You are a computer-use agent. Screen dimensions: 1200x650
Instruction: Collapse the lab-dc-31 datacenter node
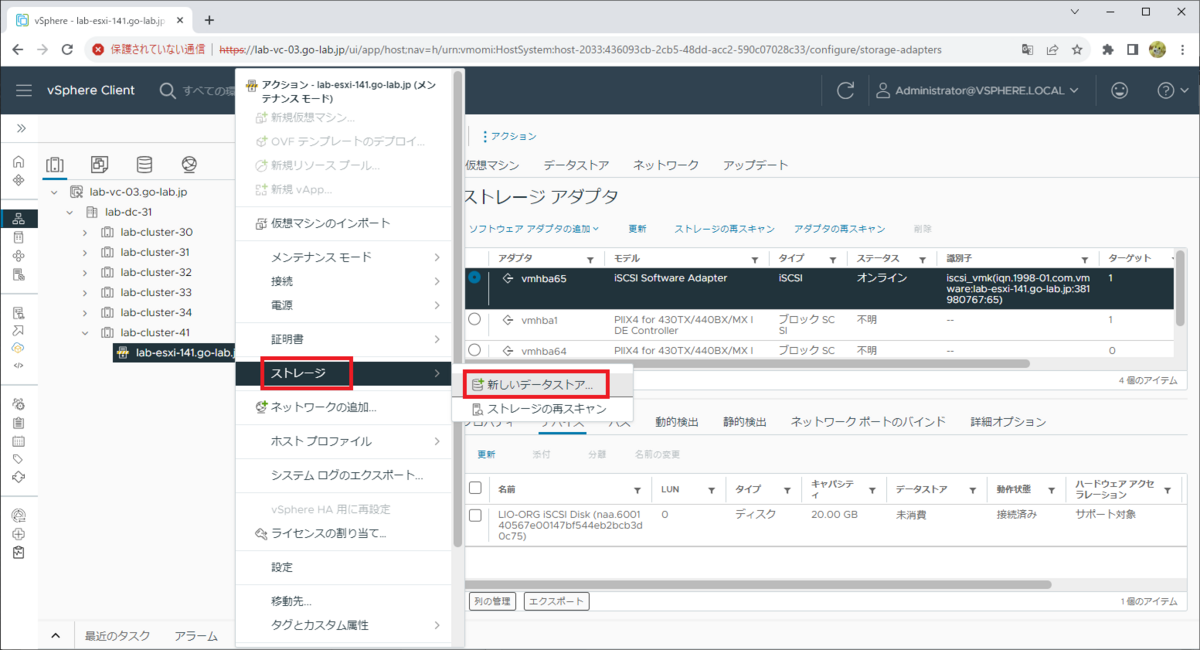(69, 212)
